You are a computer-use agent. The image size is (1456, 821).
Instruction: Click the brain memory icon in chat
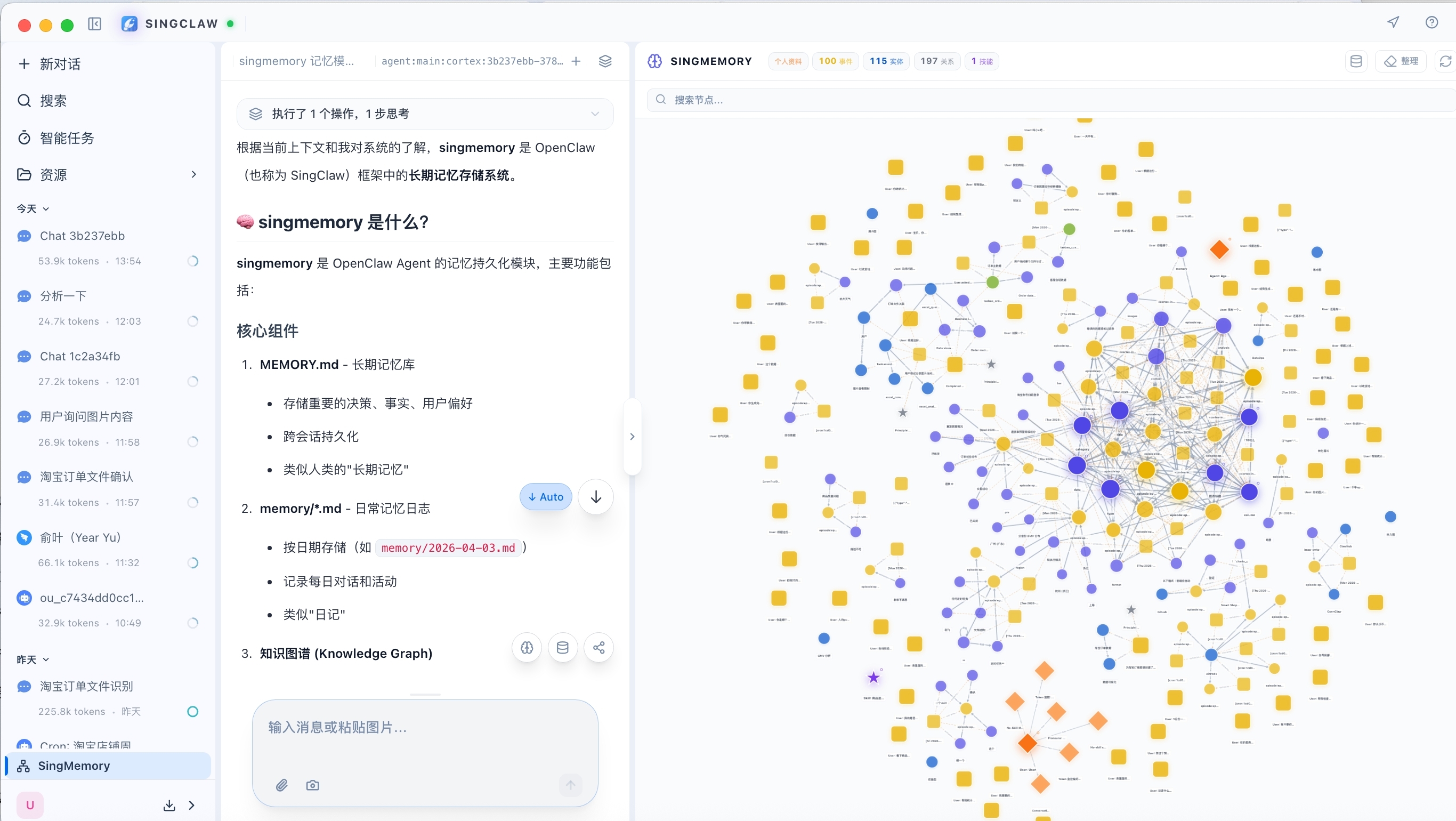click(x=527, y=647)
